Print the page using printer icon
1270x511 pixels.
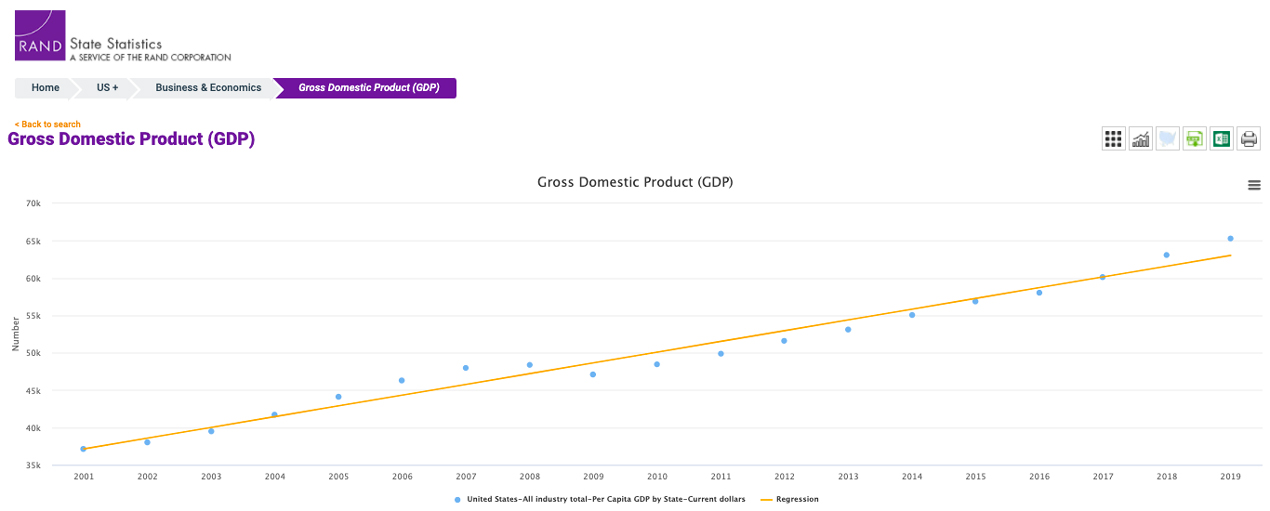click(1248, 139)
